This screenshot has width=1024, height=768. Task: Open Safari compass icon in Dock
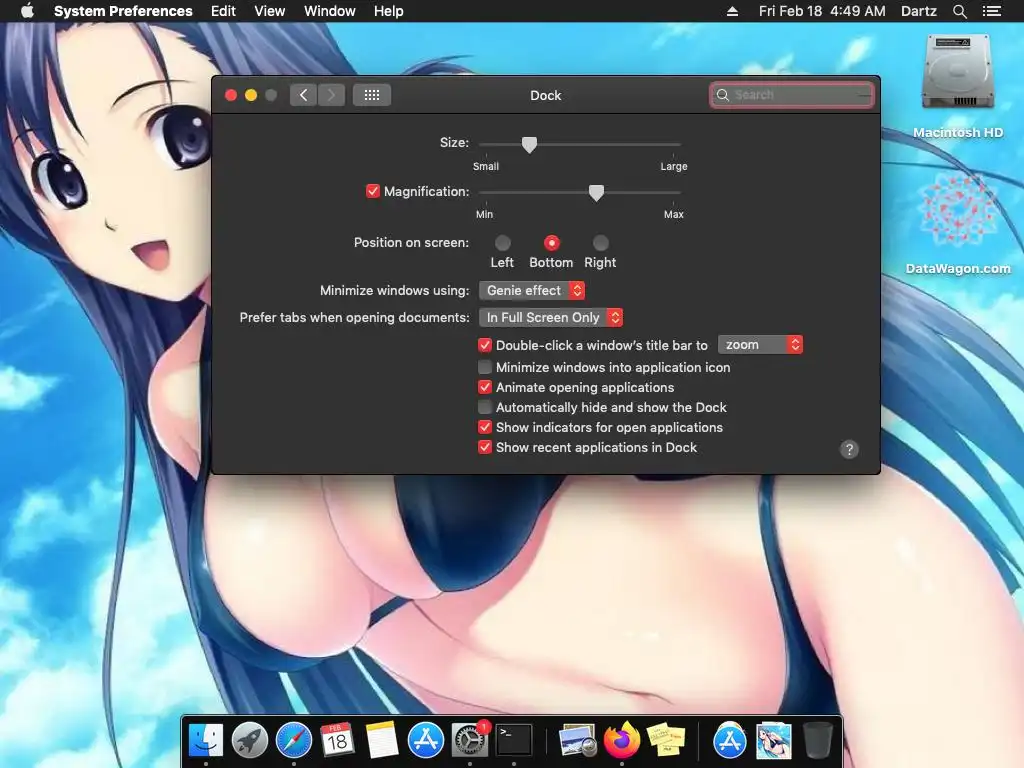coord(294,741)
